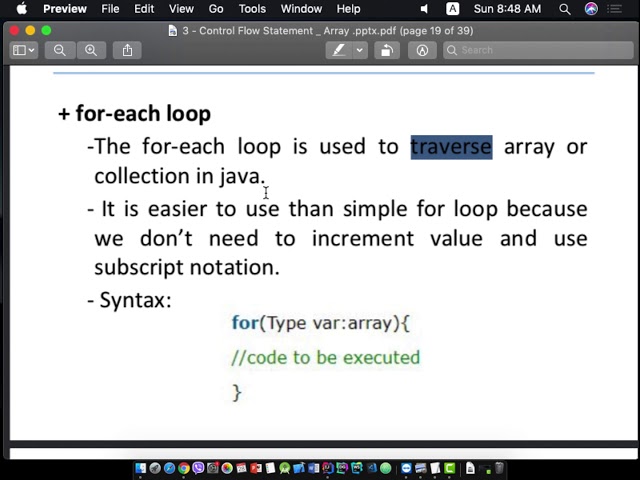The width and height of the screenshot is (640, 480).
Task: Open the Help menu
Action: point(348,9)
